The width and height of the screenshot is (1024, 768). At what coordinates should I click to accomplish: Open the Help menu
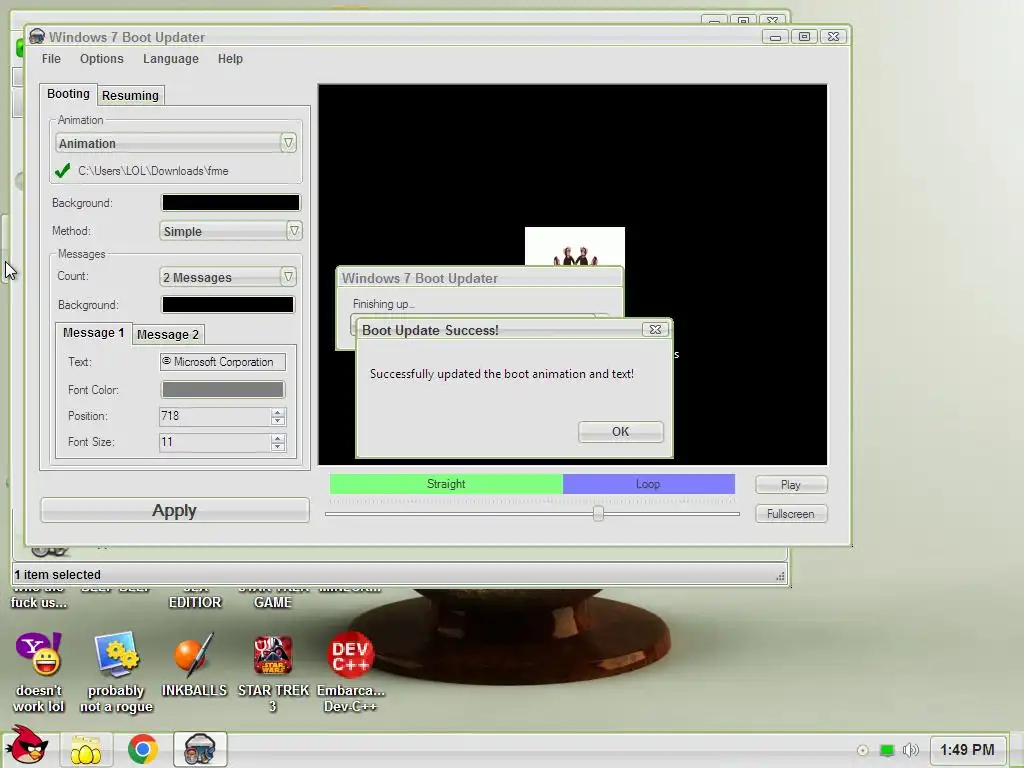tap(230, 59)
